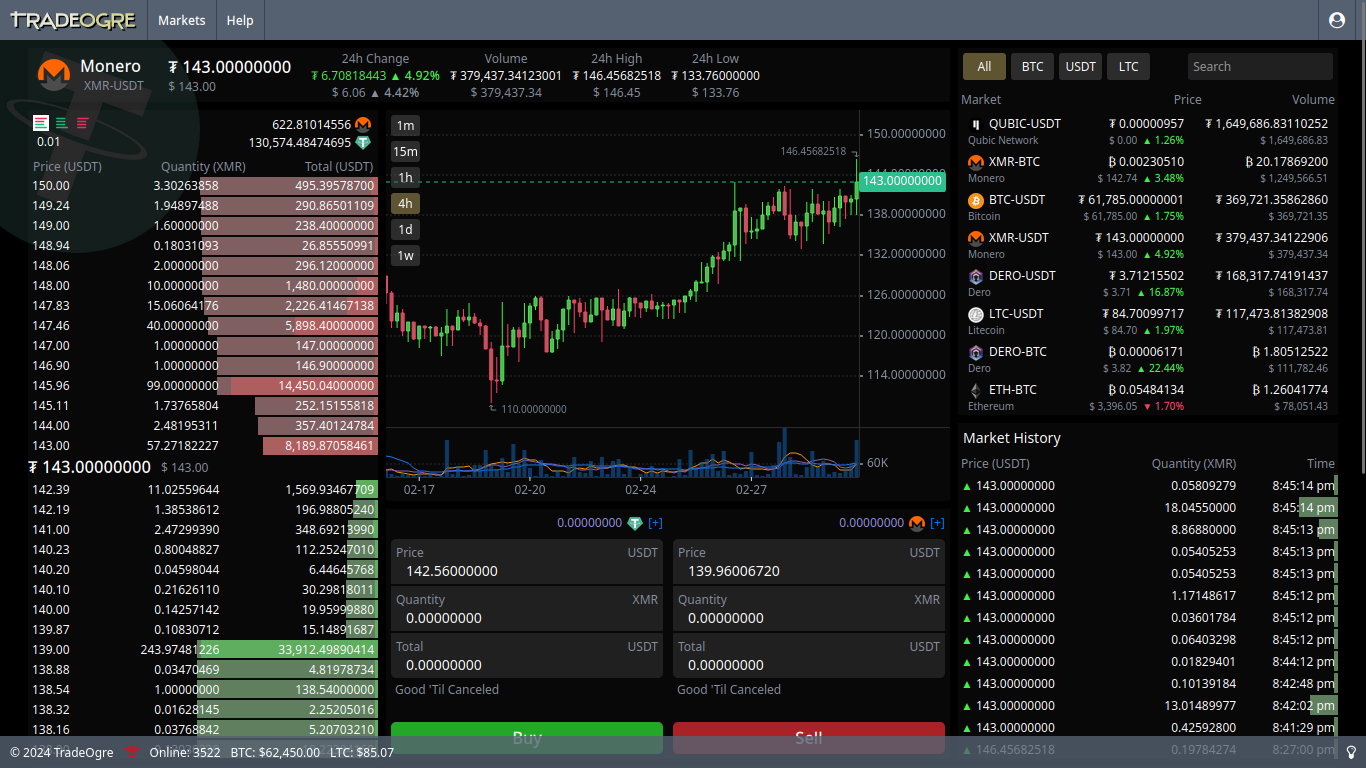
Task: Click the buy Total USDT field
Action: coord(527,656)
